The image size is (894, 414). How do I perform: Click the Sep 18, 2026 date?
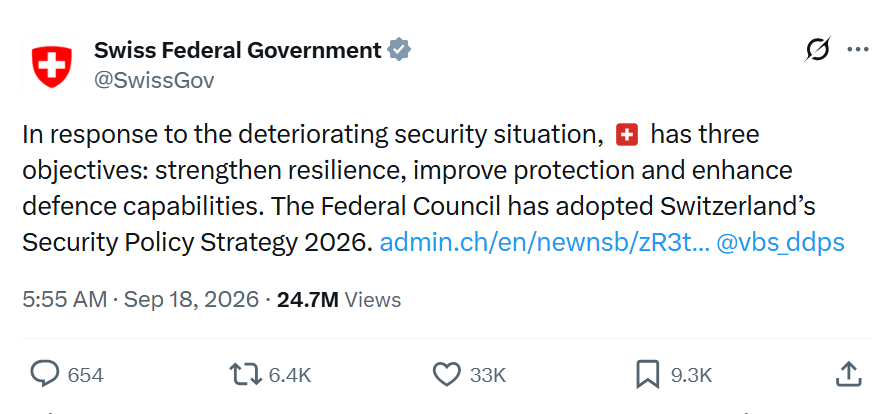pyautogui.click(x=191, y=299)
